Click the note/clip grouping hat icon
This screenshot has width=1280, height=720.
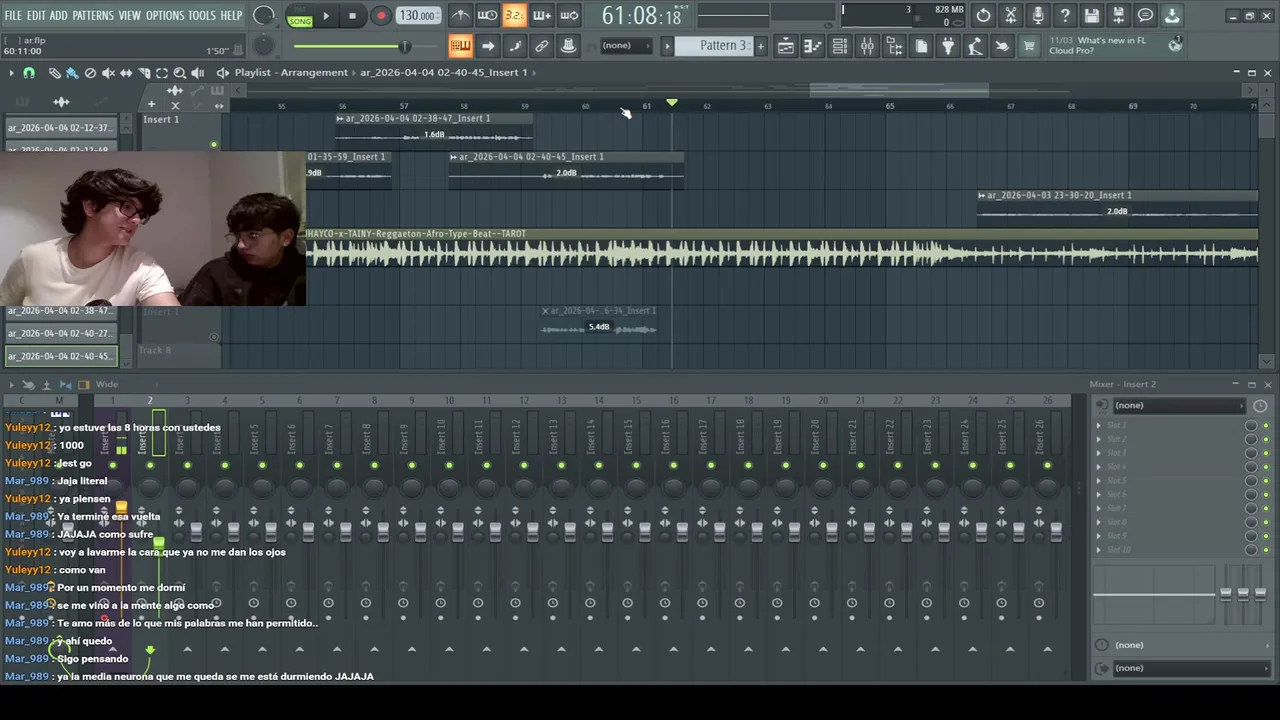[x=568, y=45]
